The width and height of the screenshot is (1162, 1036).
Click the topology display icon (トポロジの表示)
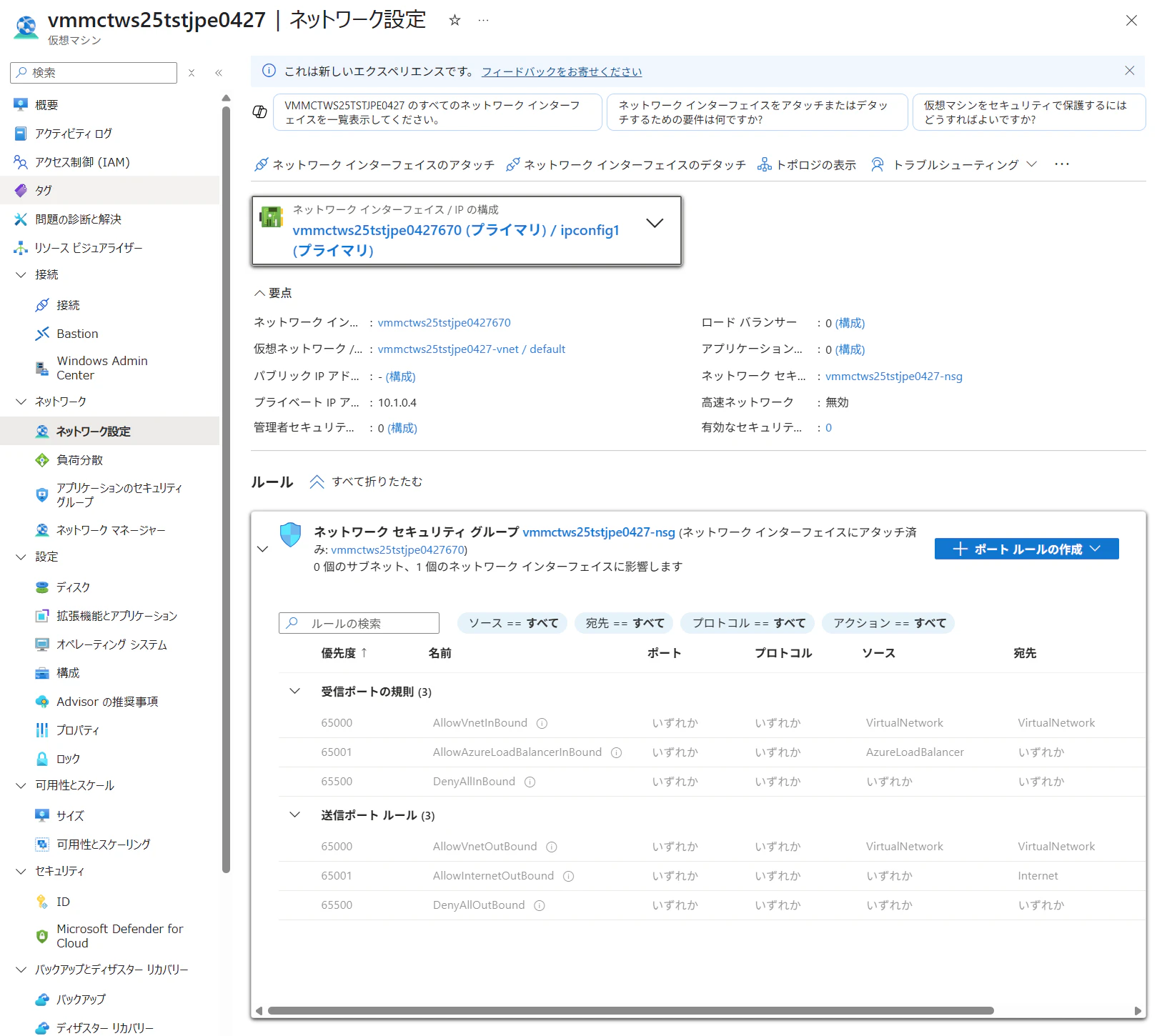click(x=764, y=165)
